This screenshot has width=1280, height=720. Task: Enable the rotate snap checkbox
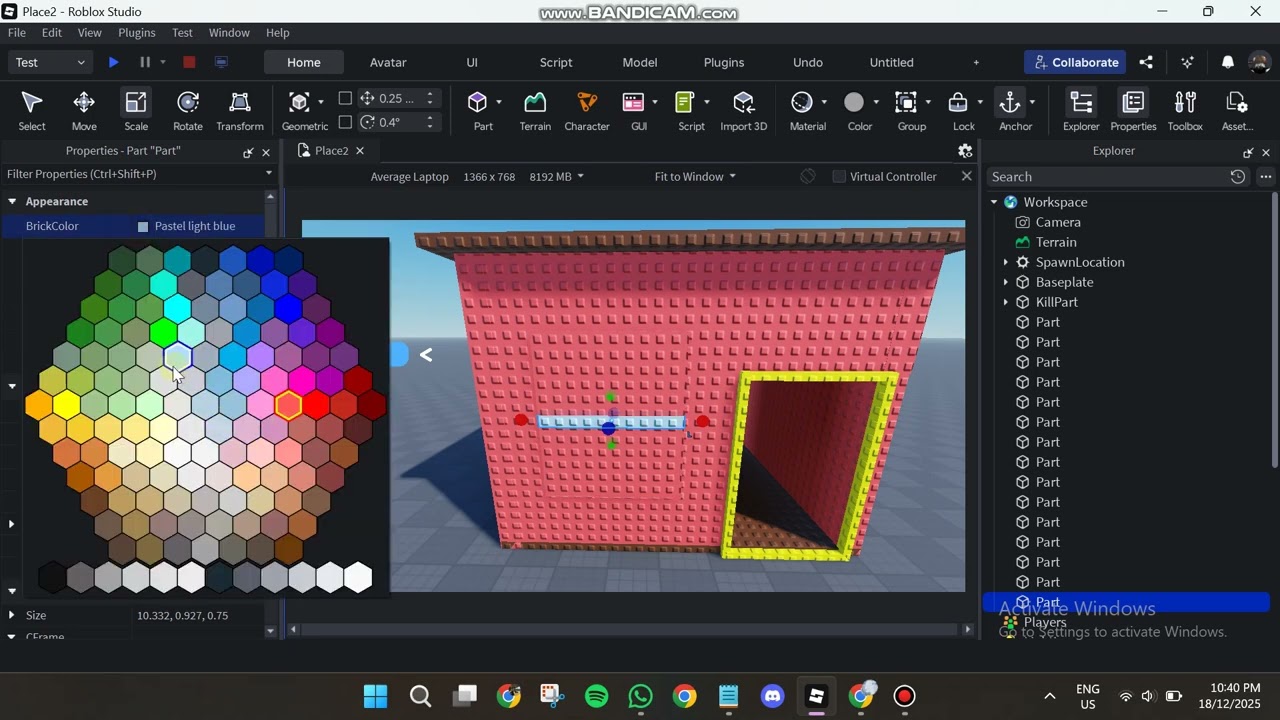coord(345,122)
